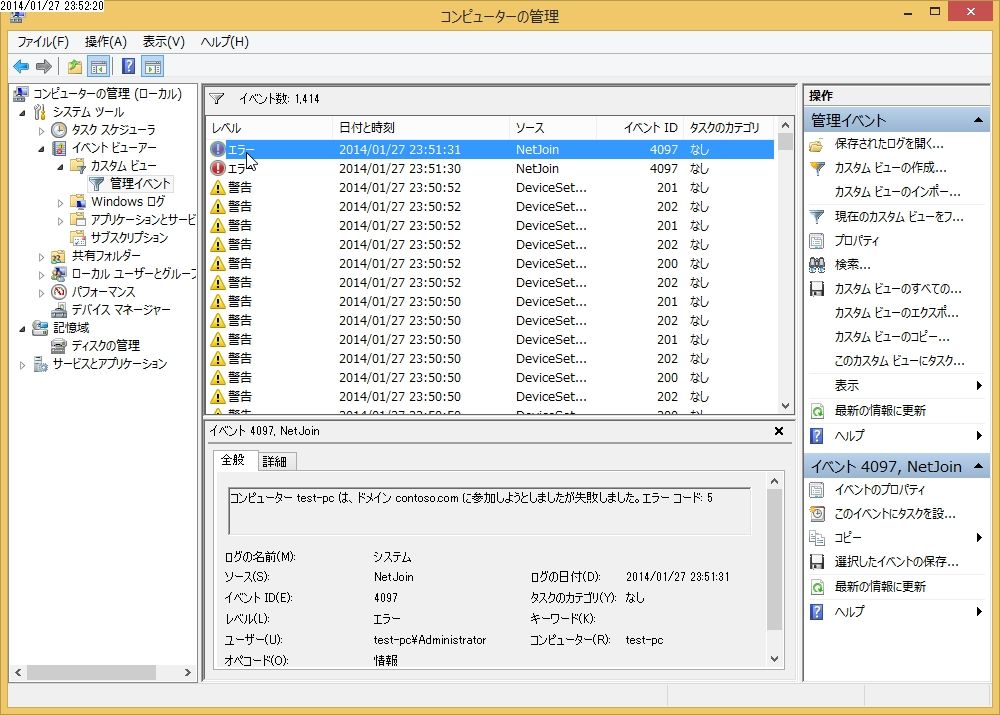Open the パフォーマンス node
Image resolution: width=1000 pixels, height=715 pixels.
[103, 292]
